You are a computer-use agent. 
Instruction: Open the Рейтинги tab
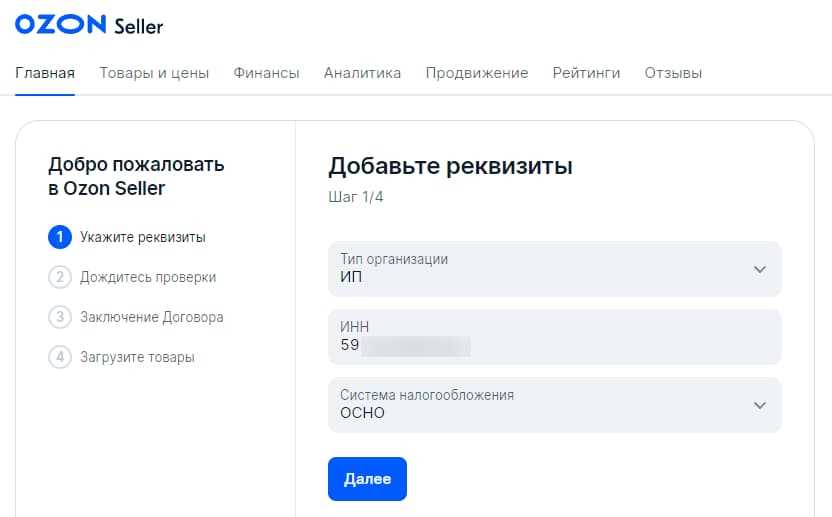point(586,73)
